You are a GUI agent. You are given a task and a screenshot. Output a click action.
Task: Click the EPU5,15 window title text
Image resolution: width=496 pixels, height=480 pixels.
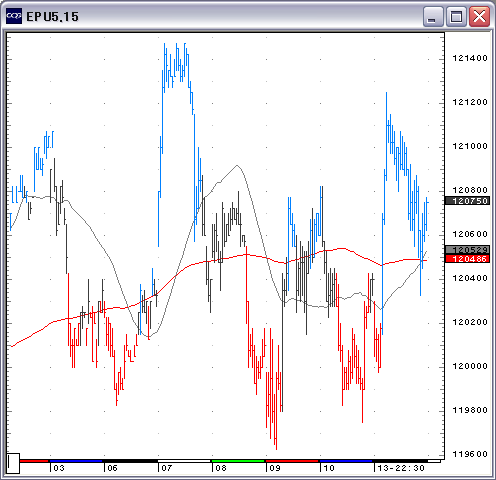(52, 17)
